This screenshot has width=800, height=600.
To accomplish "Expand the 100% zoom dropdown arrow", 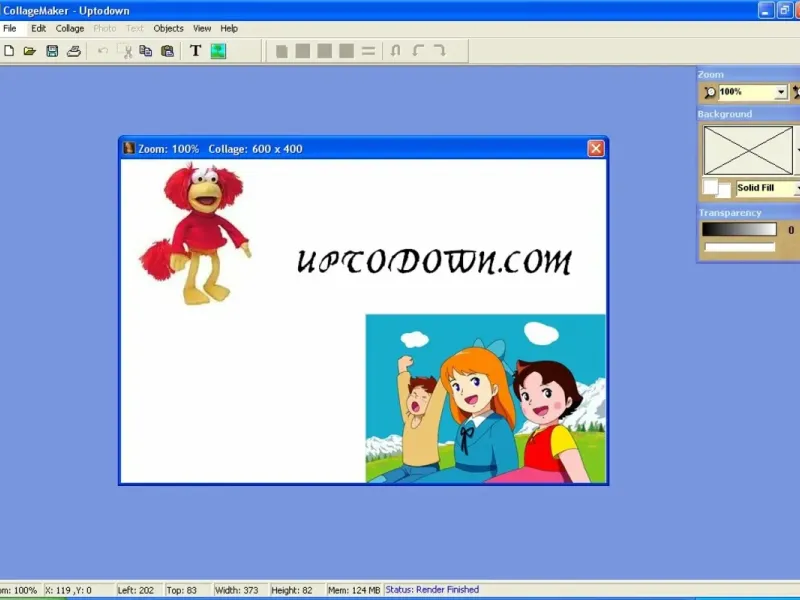I will tap(781, 92).
